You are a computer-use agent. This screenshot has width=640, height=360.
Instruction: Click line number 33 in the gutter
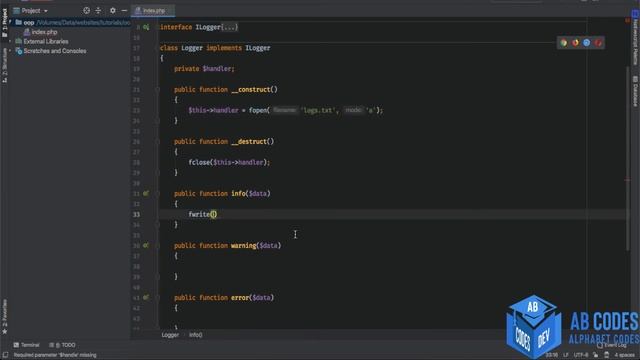tap(136, 214)
